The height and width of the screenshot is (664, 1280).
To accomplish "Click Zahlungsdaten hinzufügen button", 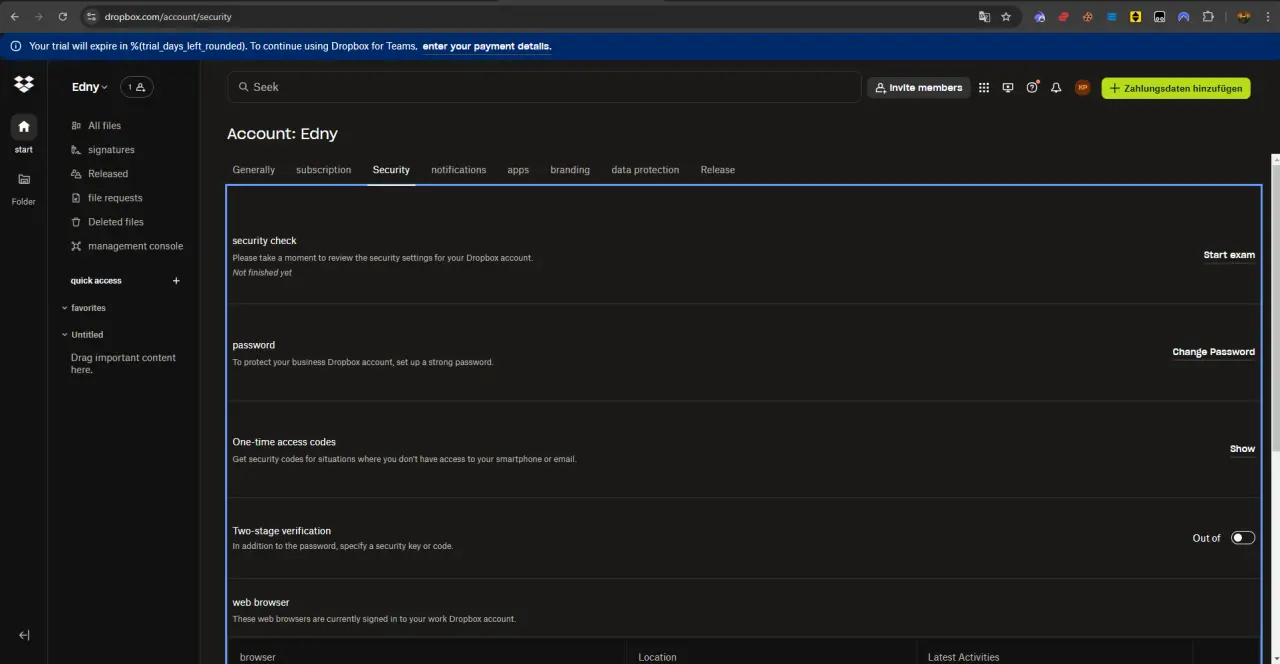I will [x=1176, y=88].
